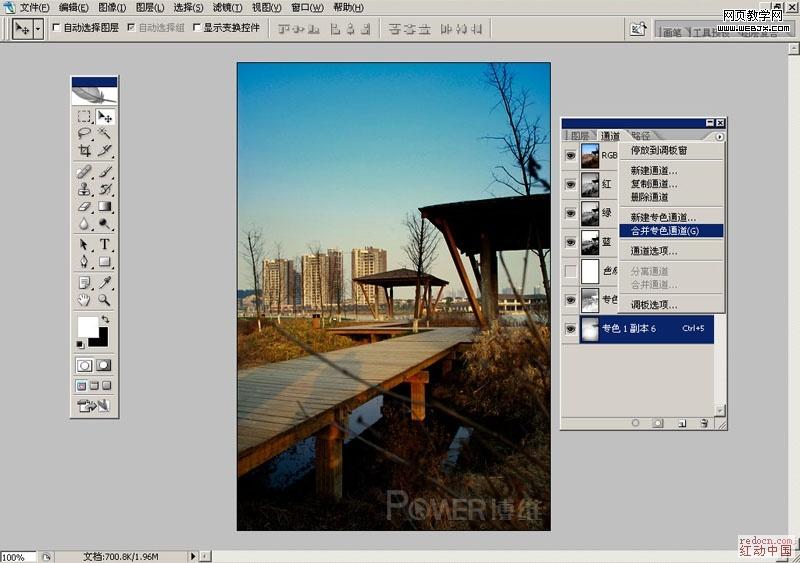Select the Lasso tool
Viewport: 800px width, 563px height.
tap(84, 134)
